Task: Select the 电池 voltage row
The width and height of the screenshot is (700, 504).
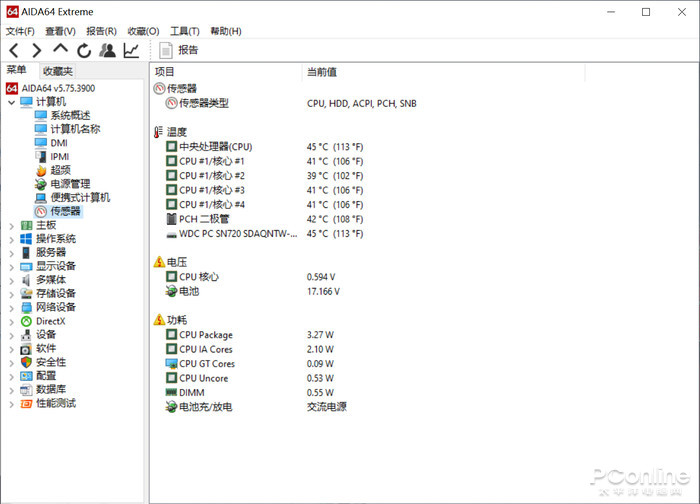Action: point(252,292)
